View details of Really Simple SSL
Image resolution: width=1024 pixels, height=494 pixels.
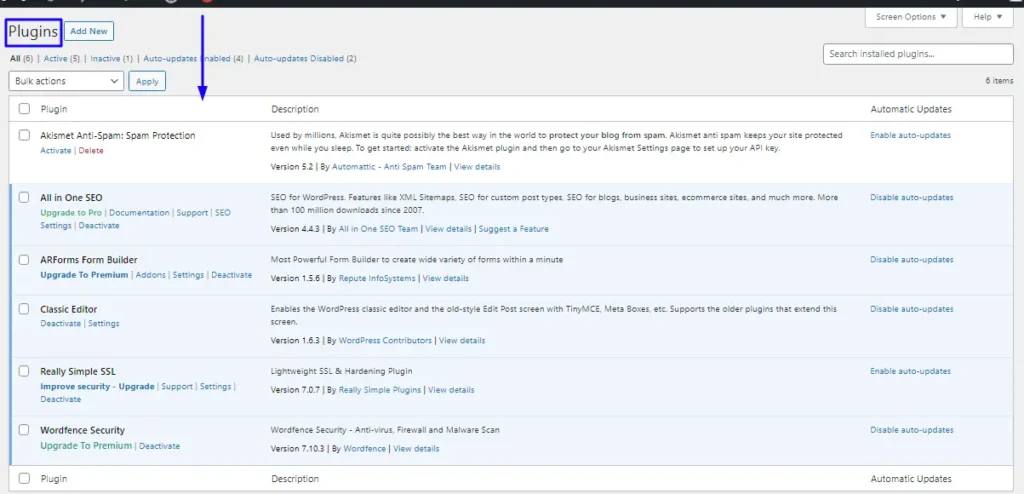pyautogui.click(x=451, y=390)
